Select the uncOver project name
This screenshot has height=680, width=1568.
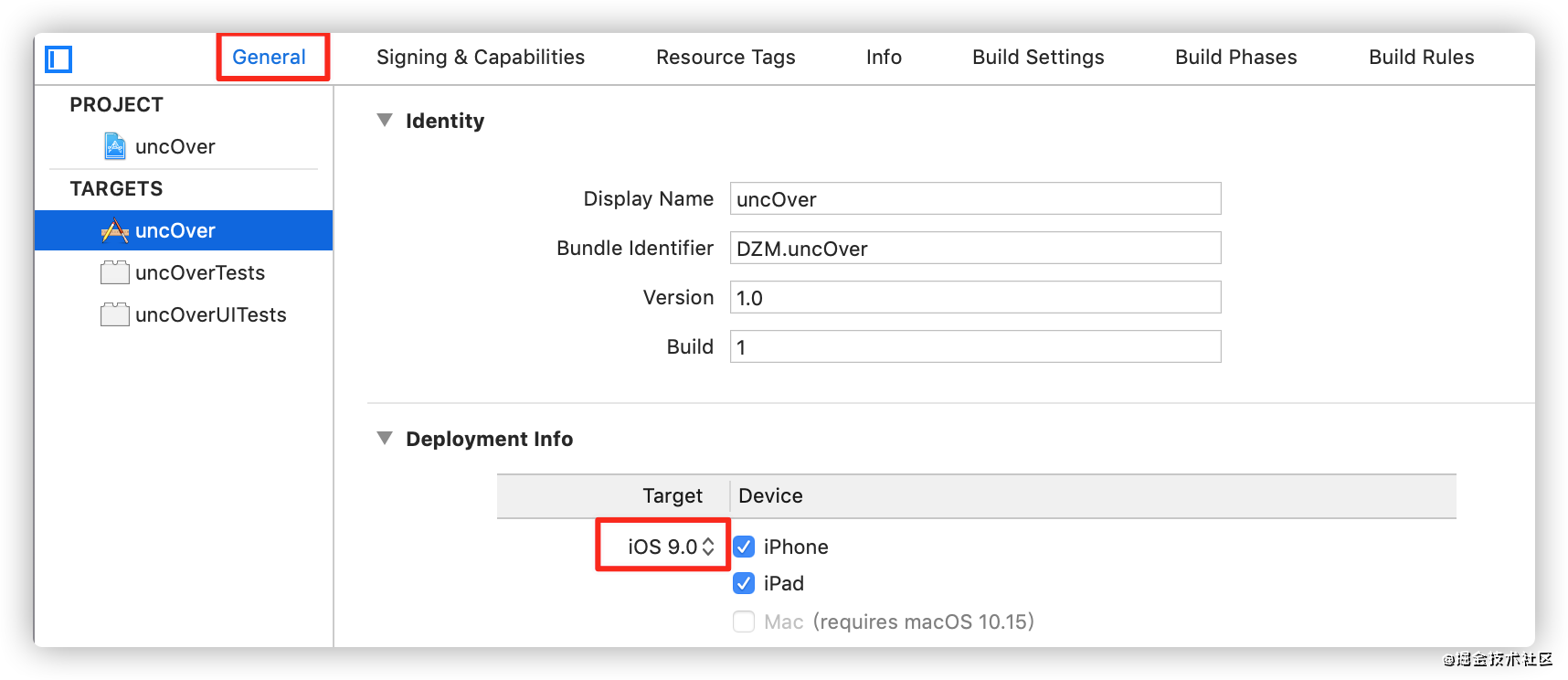(175, 146)
